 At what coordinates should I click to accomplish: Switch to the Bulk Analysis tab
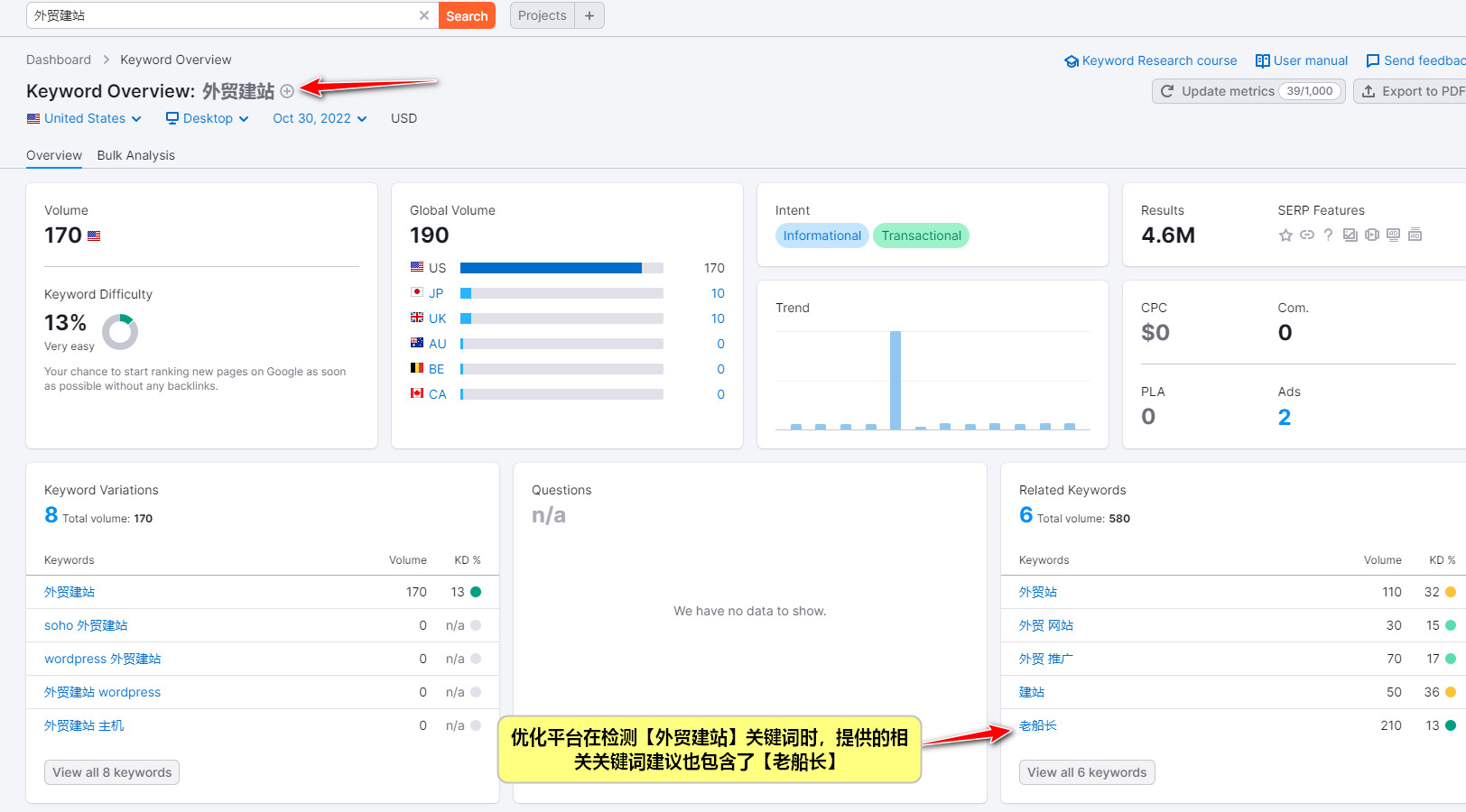[136, 155]
